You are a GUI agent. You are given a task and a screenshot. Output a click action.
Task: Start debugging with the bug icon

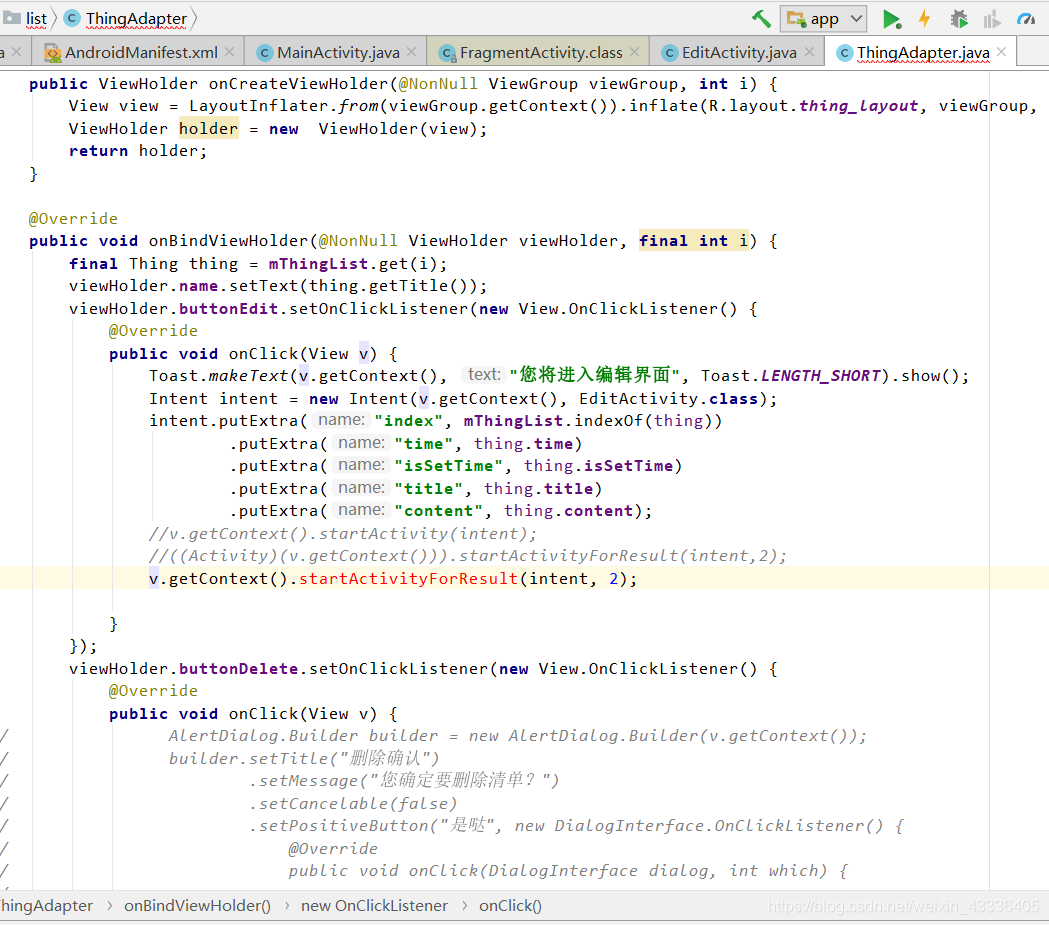click(x=959, y=19)
